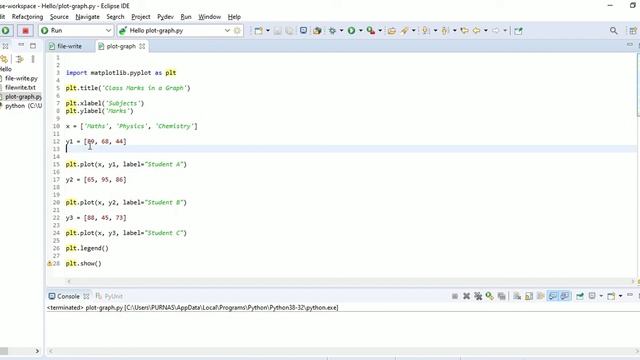The height and width of the screenshot is (360, 640).
Task: Minimize the project explorer panel
Action: (21, 45)
